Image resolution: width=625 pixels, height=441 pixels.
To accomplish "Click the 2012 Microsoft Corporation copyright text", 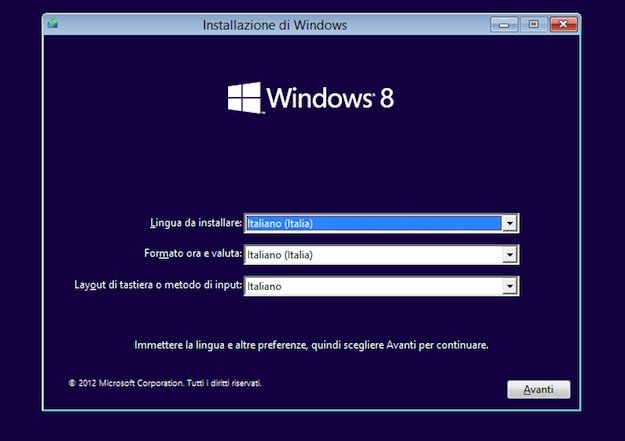I will click(x=165, y=383).
